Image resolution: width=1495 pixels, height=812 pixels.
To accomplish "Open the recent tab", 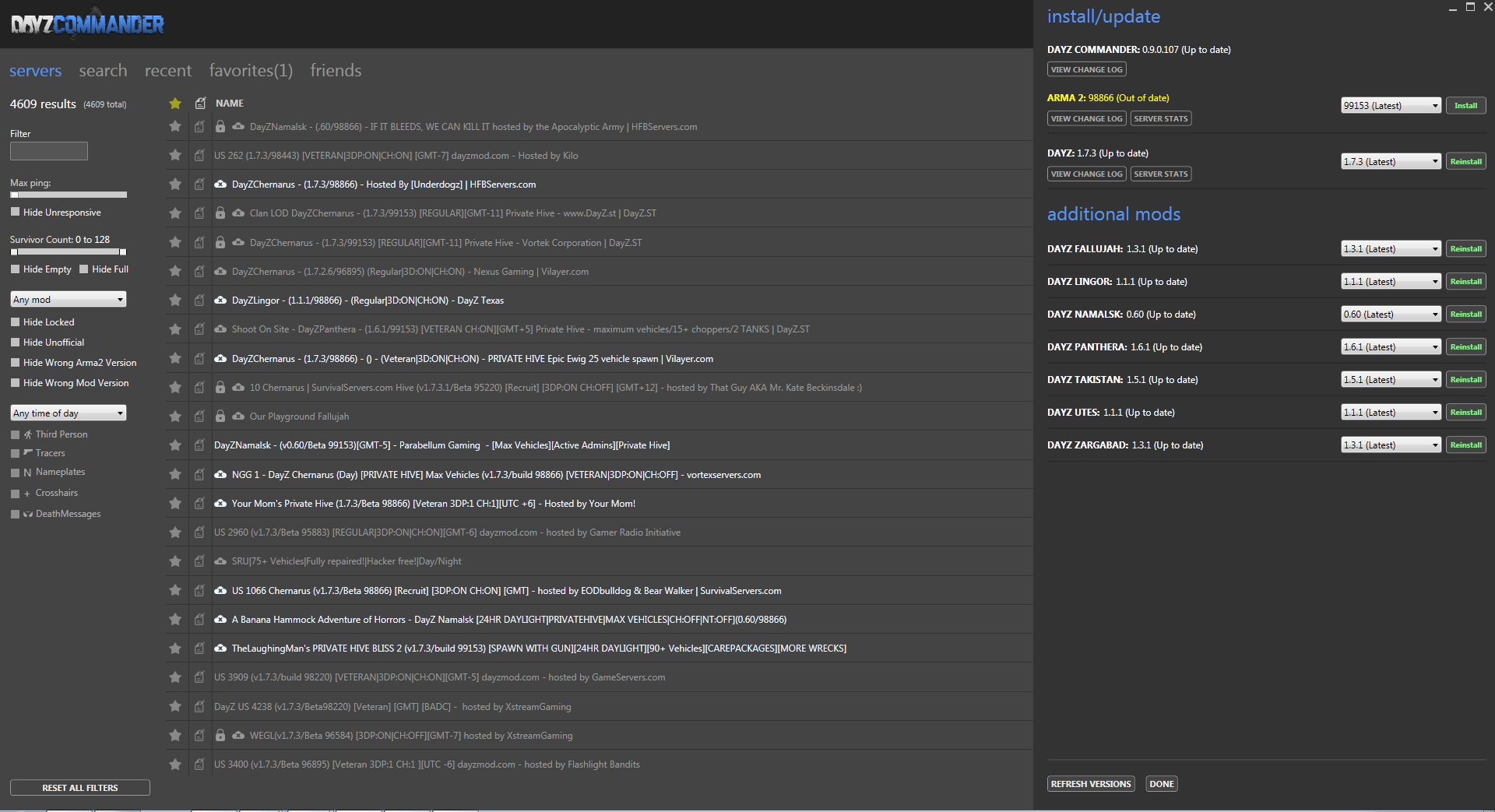I will coord(168,71).
